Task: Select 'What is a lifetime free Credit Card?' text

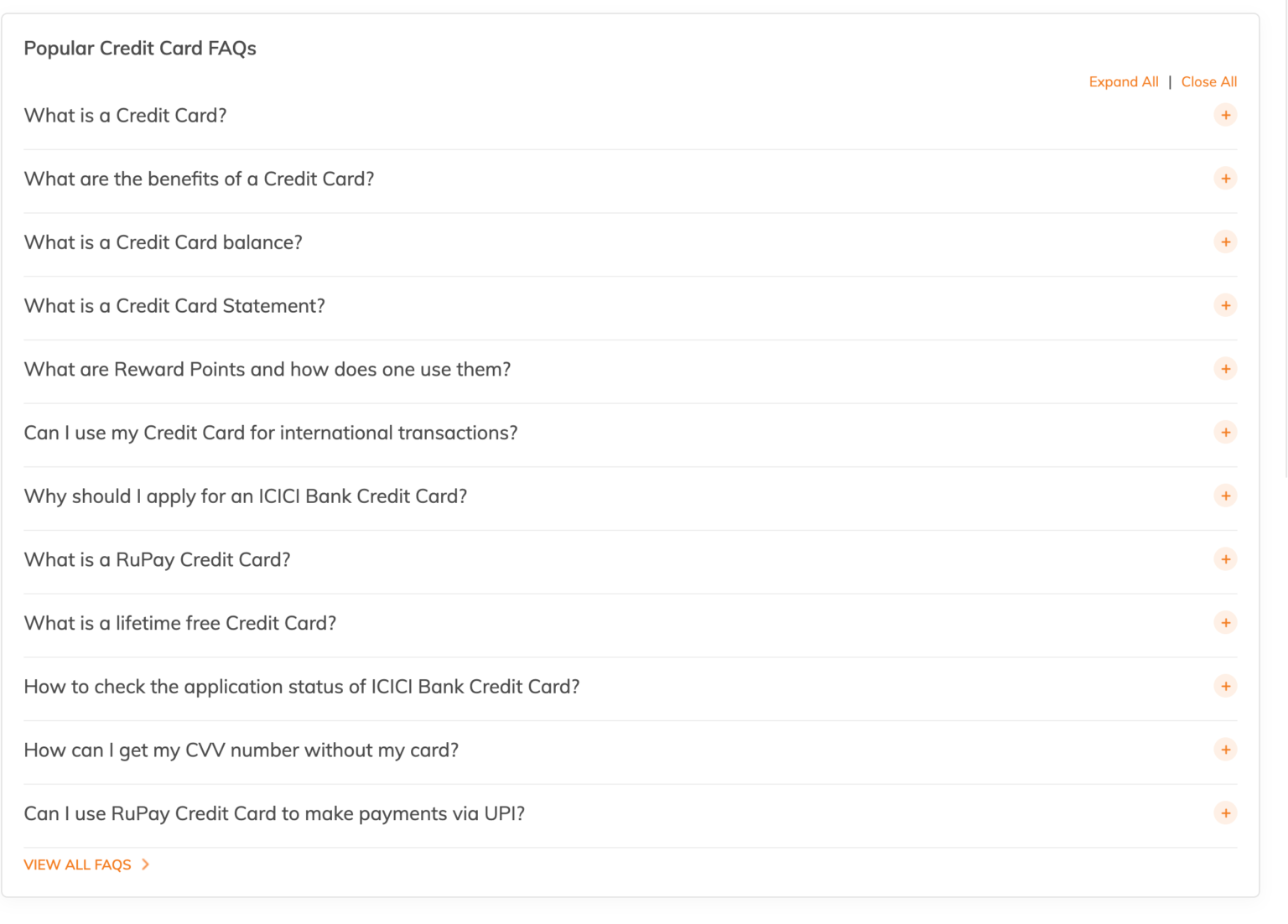Action: [179, 623]
